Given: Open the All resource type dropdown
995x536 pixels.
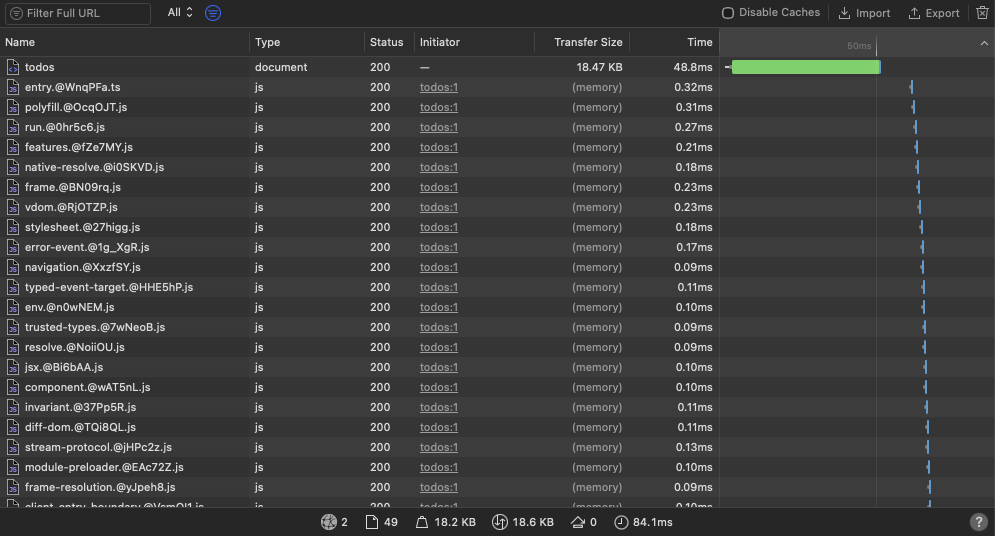Looking at the screenshot, I should [180, 13].
